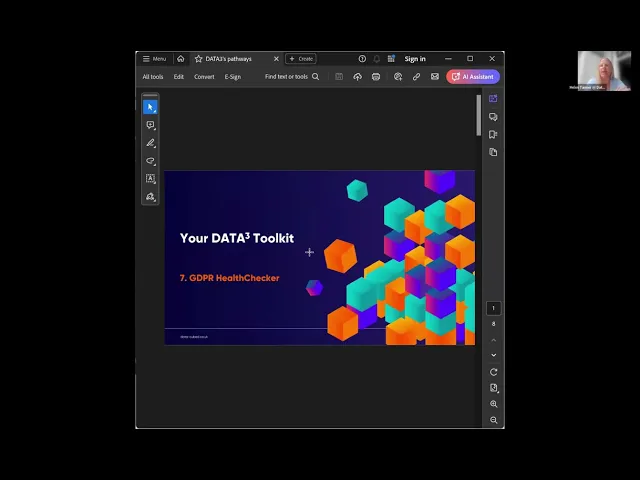Click the Zoom in magnifier
Image resolution: width=640 pixels, height=480 pixels.
(x=493, y=404)
